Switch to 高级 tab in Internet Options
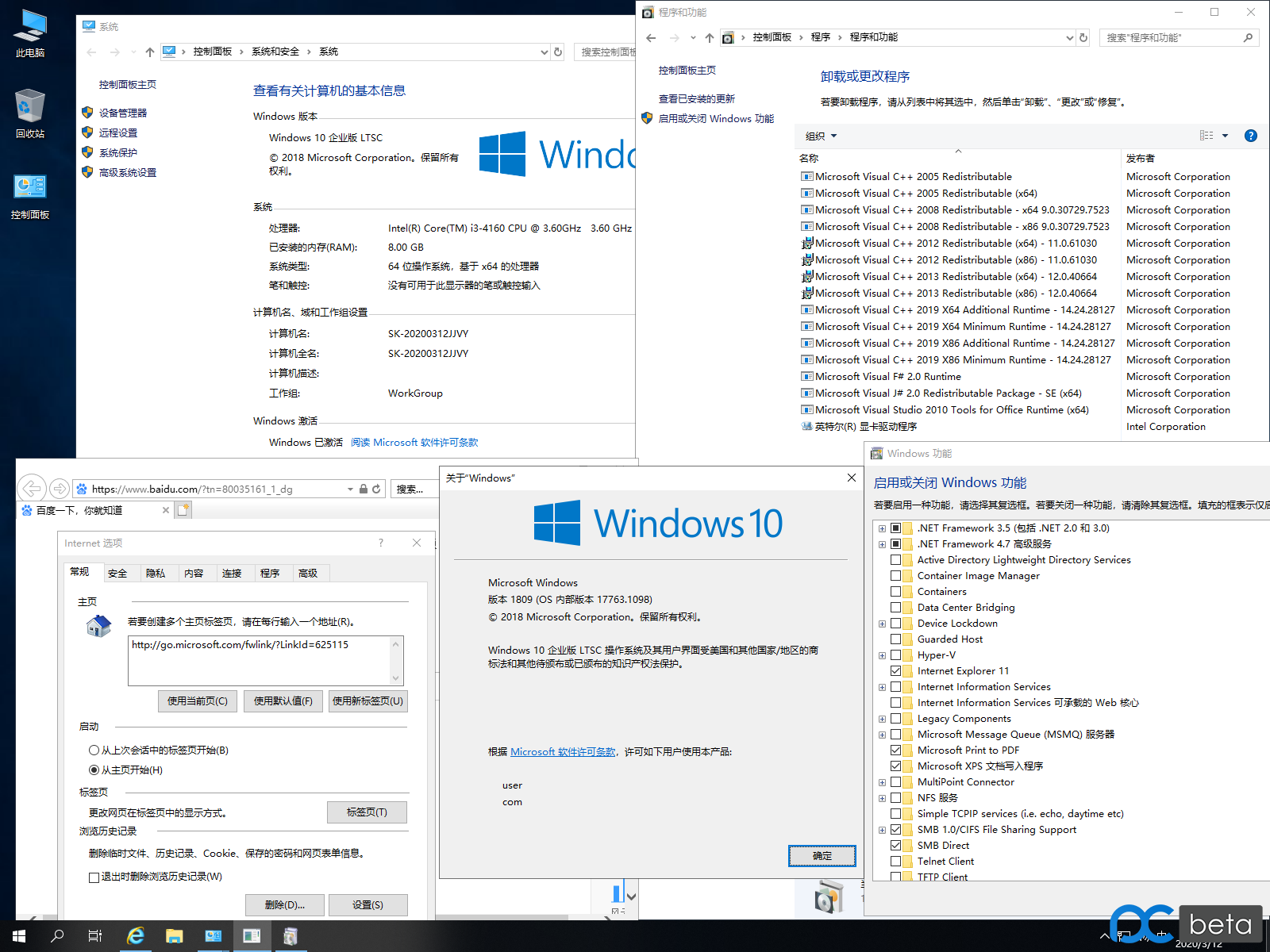 pyautogui.click(x=308, y=573)
